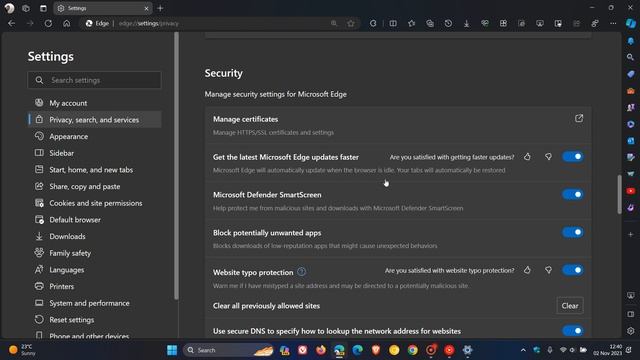Refresh the settings page
The image size is (640, 360).
click(48, 24)
